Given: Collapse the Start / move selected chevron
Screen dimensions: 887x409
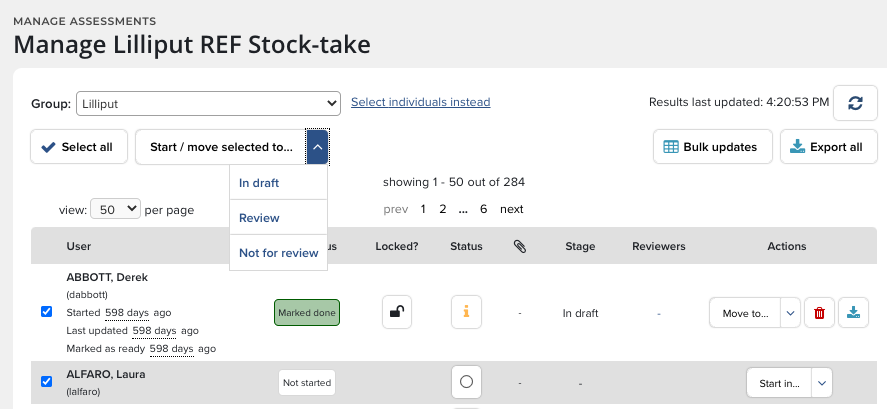Looking at the screenshot, I should click(317, 147).
